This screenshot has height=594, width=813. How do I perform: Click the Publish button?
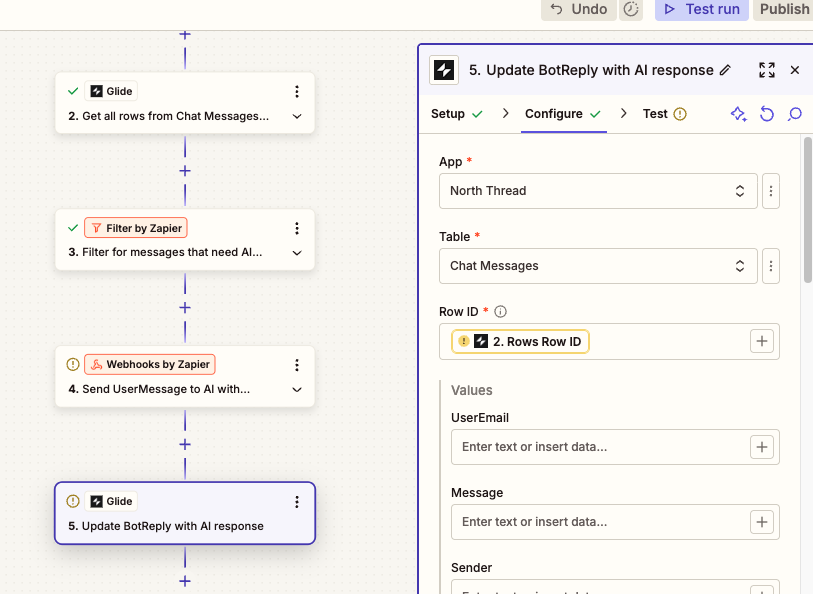coord(784,9)
